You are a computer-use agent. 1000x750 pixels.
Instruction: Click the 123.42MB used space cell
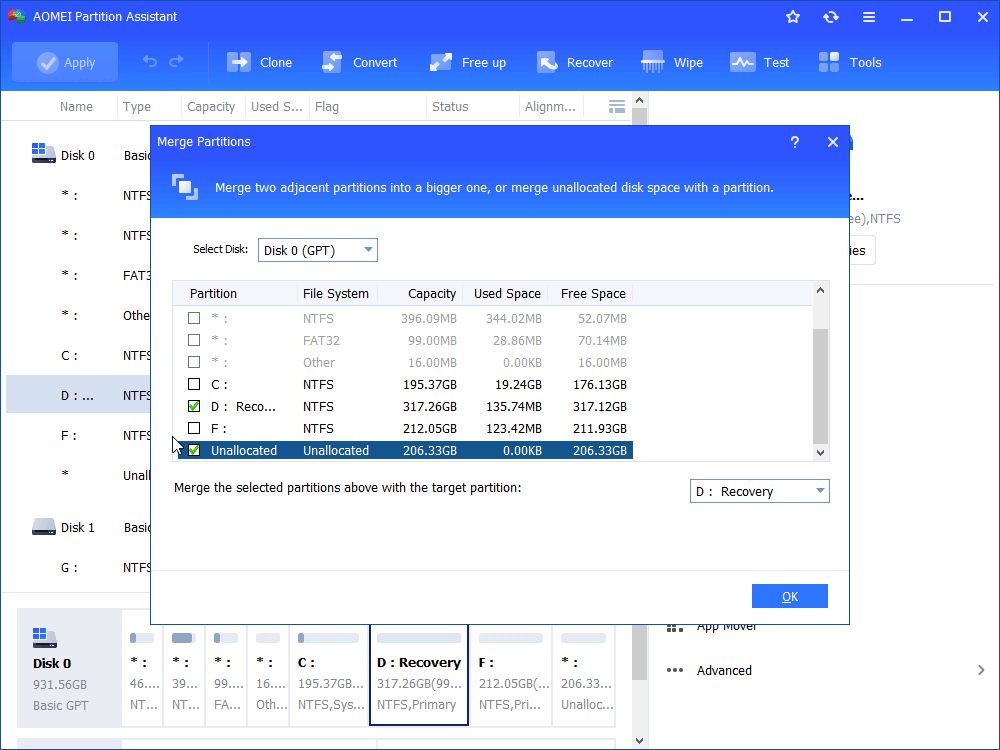pos(513,429)
